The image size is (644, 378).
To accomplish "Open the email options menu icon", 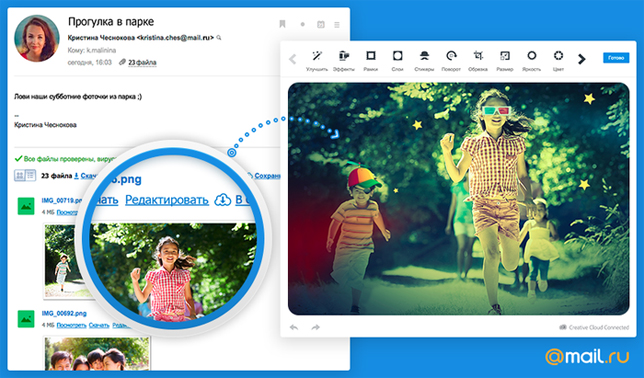I will [x=337, y=25].
